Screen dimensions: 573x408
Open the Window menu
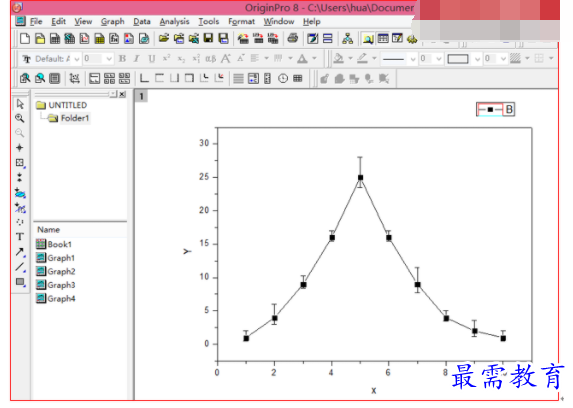pyautogui.click(x=279, y=22)
